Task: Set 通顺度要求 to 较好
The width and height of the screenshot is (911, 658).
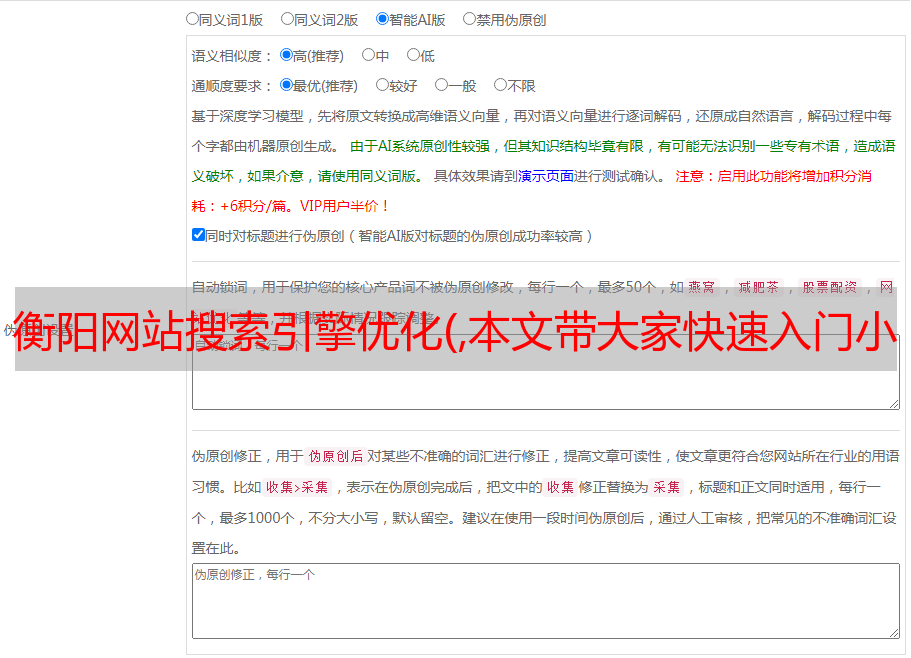Action: (x=382, y=85)
